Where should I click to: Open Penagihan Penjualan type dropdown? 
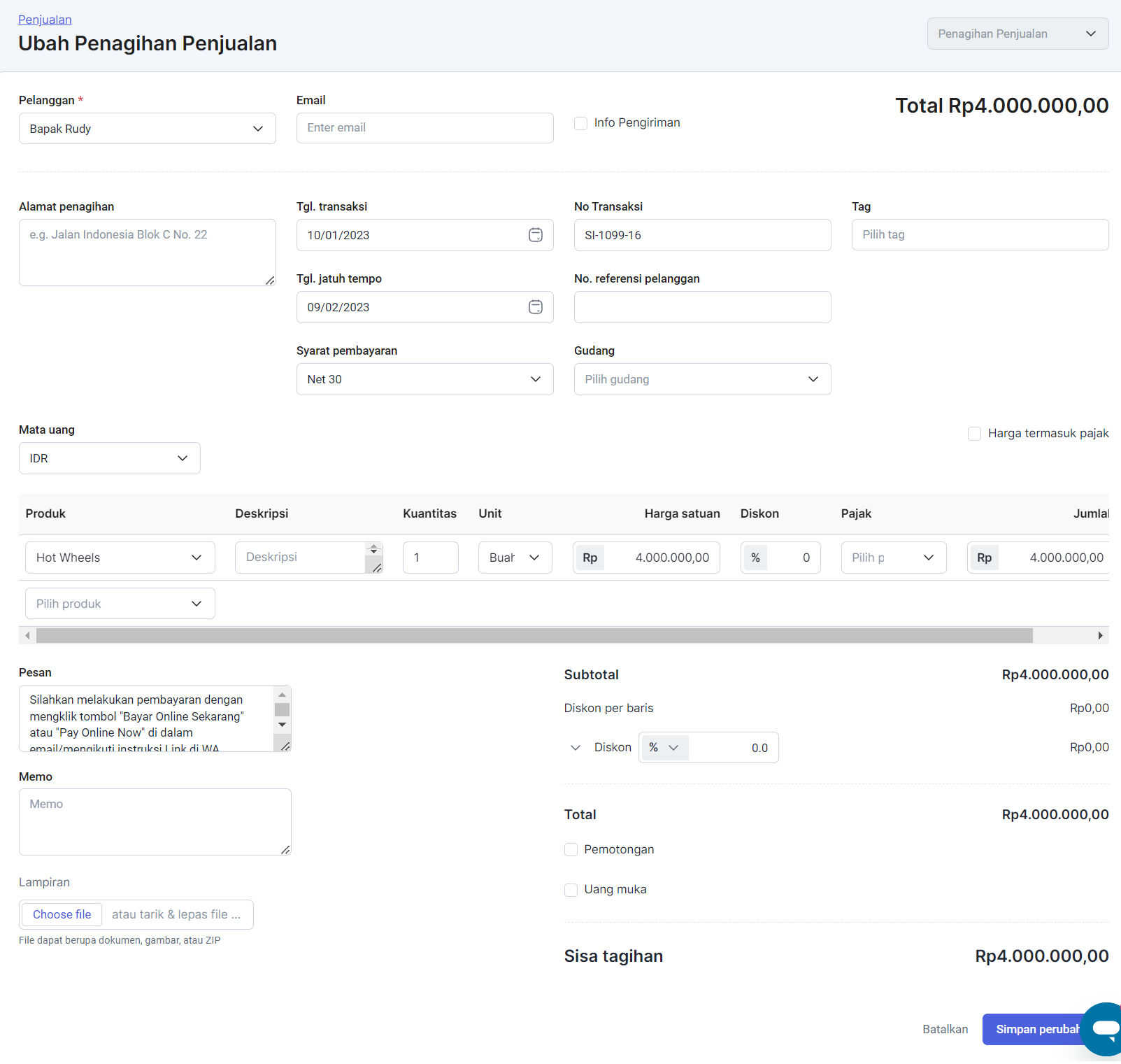click(x=1018, y=34)
